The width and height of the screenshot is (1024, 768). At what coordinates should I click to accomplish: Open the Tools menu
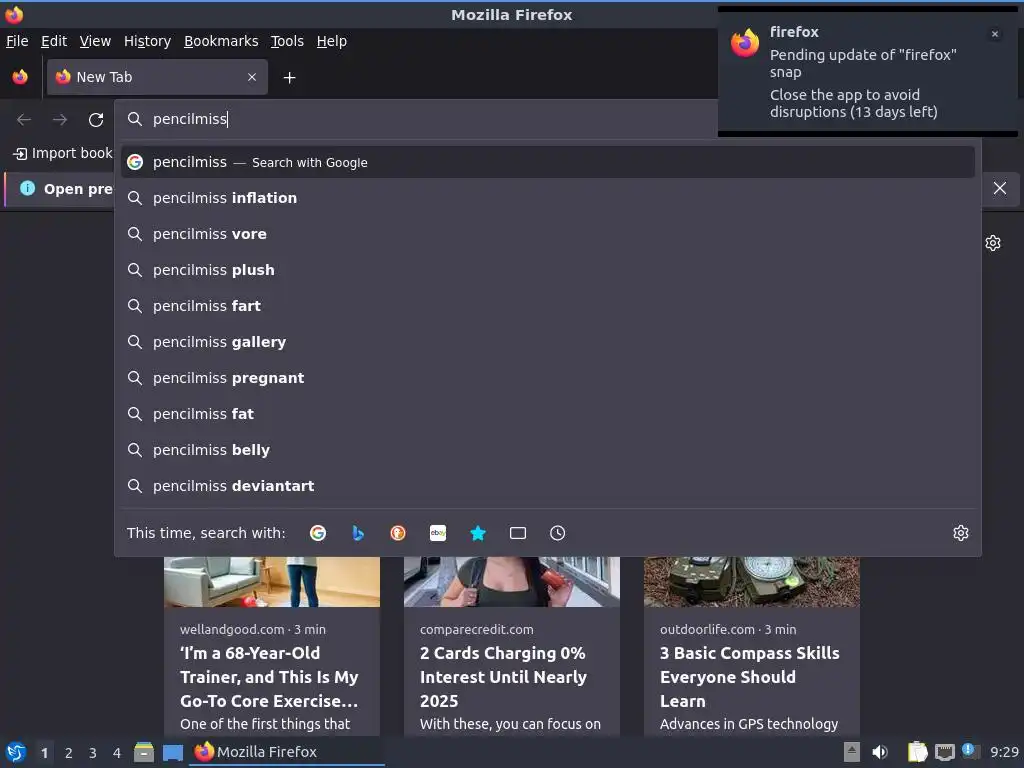pos(287,41)
